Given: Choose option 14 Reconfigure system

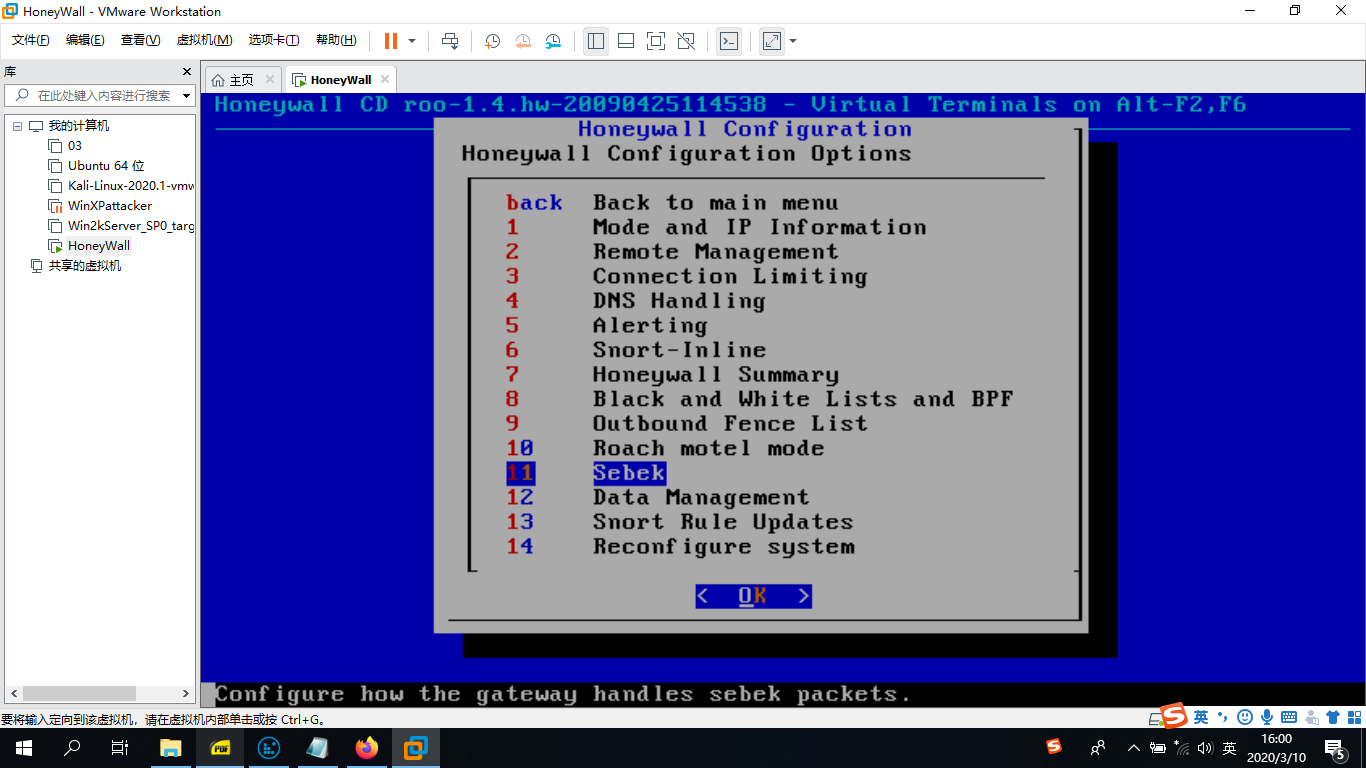Looking at the screenshot, I should coord(680,546).
